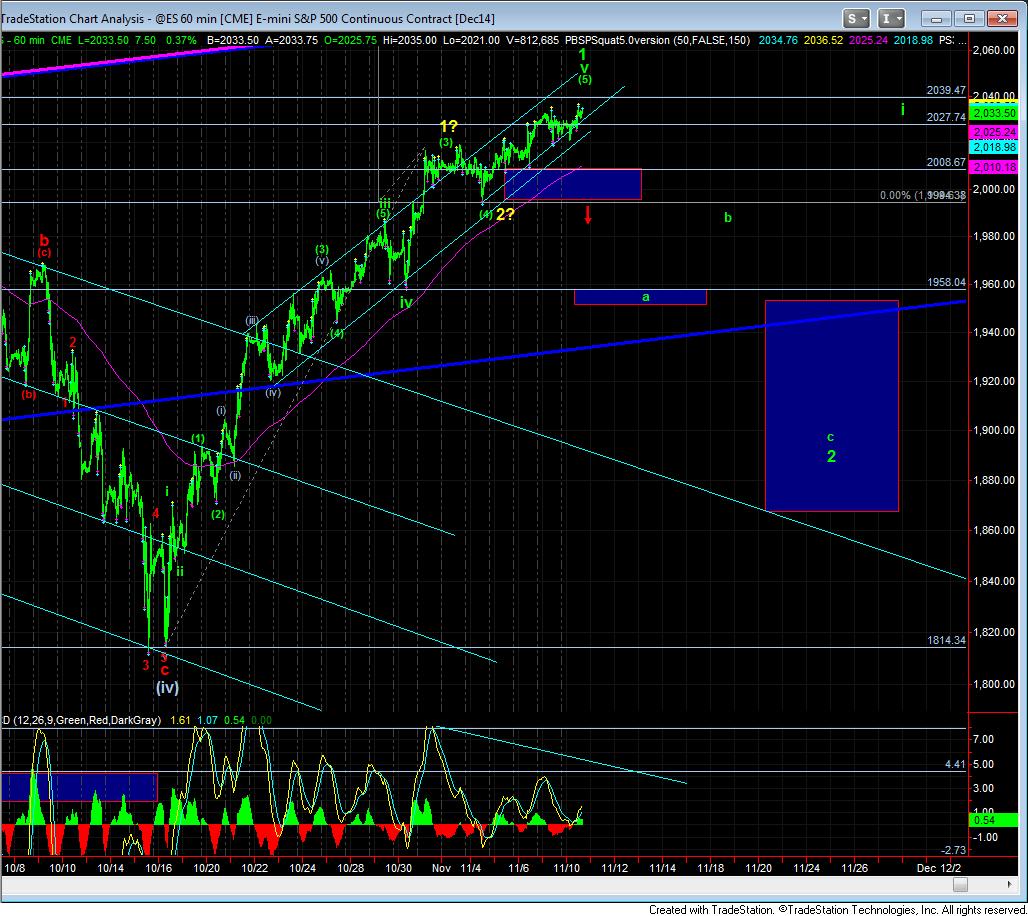
Task: Maximize the Chart Analysis window
Action: tap(969, 18)
